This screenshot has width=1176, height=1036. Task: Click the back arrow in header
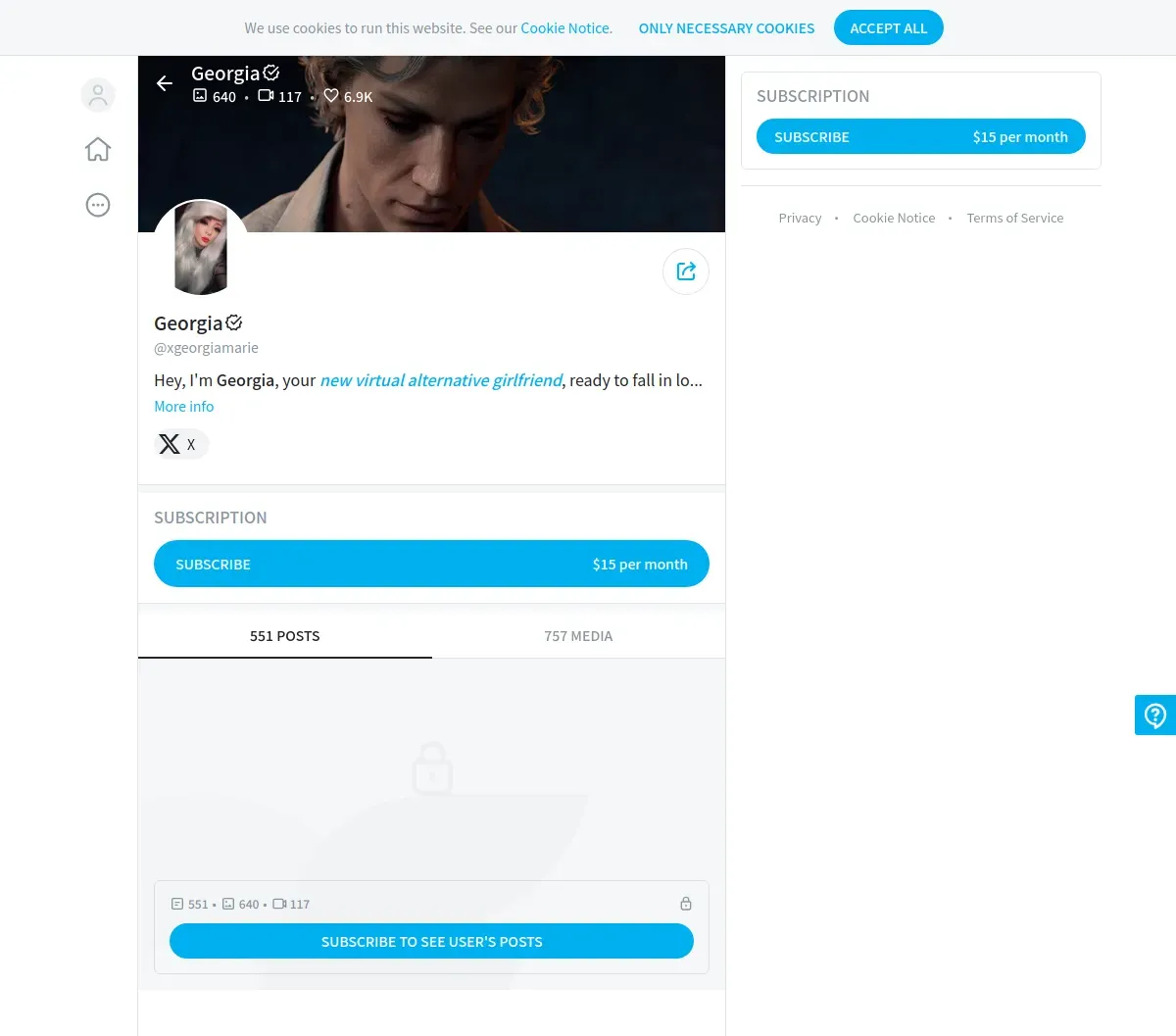[165, 83]
